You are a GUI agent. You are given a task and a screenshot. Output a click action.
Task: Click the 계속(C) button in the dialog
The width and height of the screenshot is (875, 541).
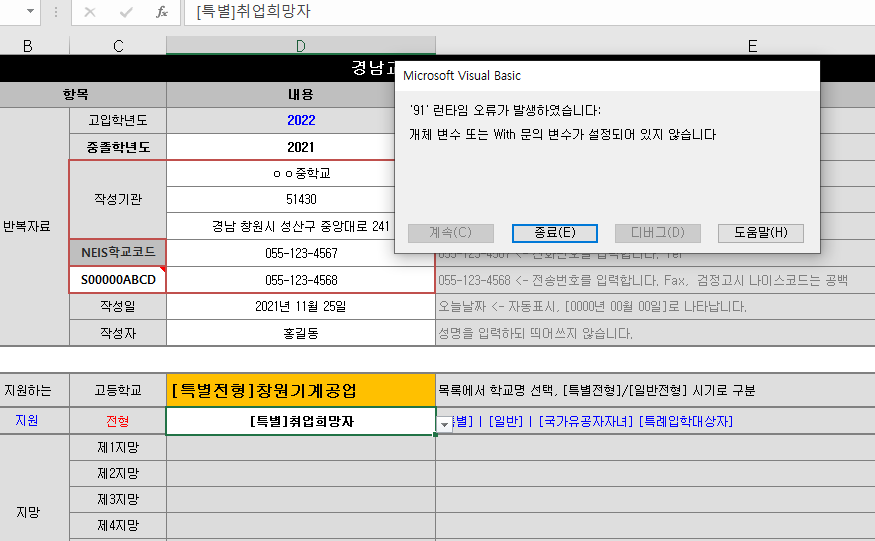point(450,232)
